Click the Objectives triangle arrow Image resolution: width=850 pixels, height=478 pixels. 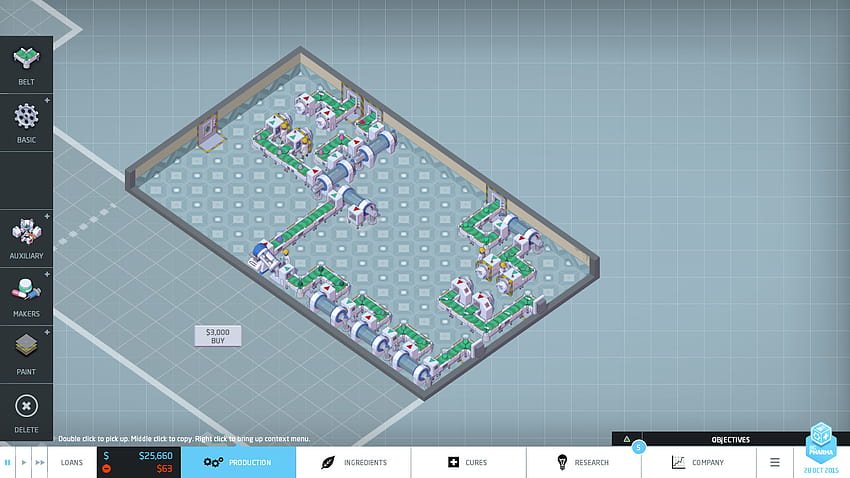(627, 439)
